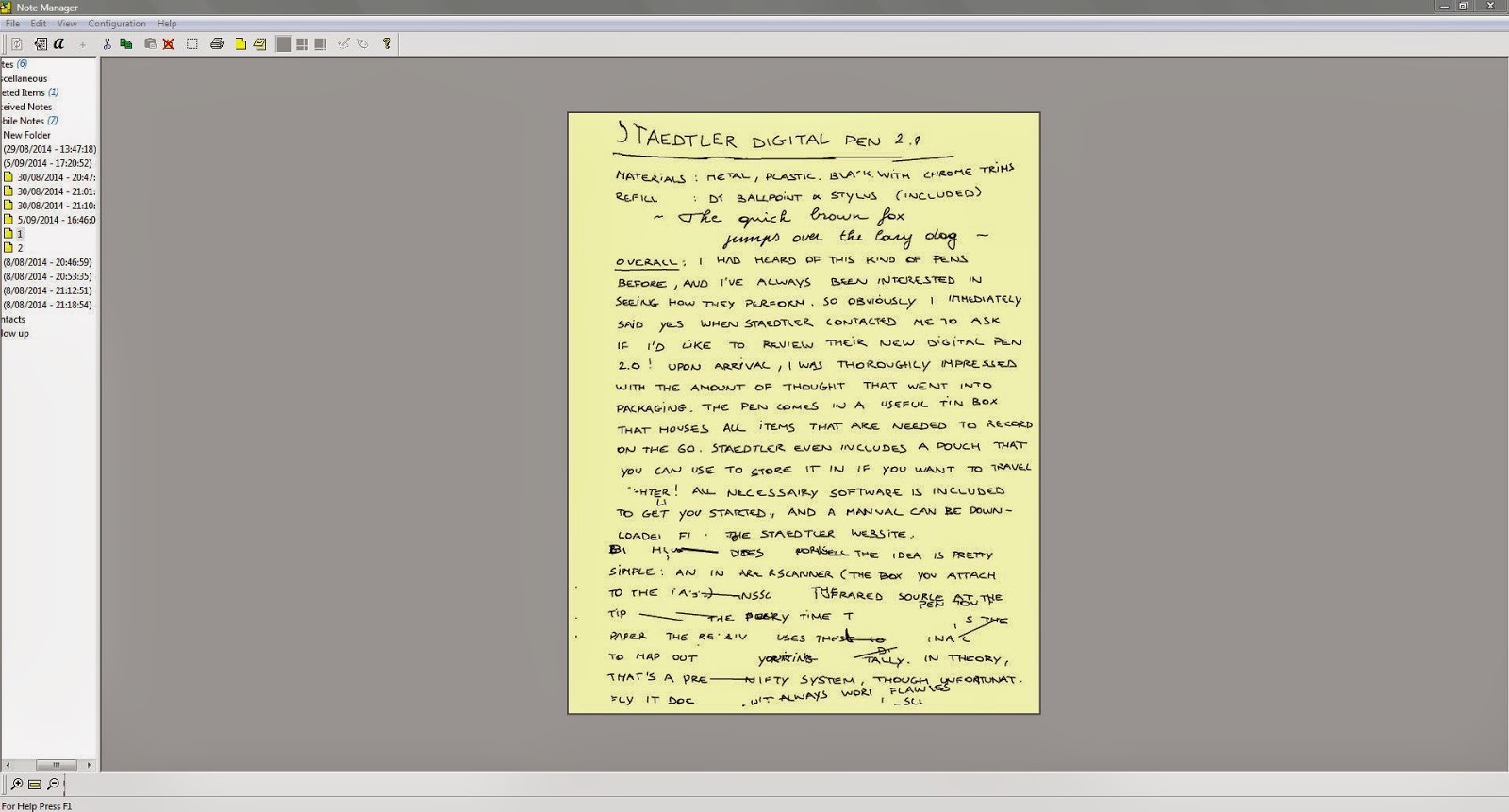Switch to single note view
The width and height of the screenshot is (1509, 812).
[x=284, y=43]
